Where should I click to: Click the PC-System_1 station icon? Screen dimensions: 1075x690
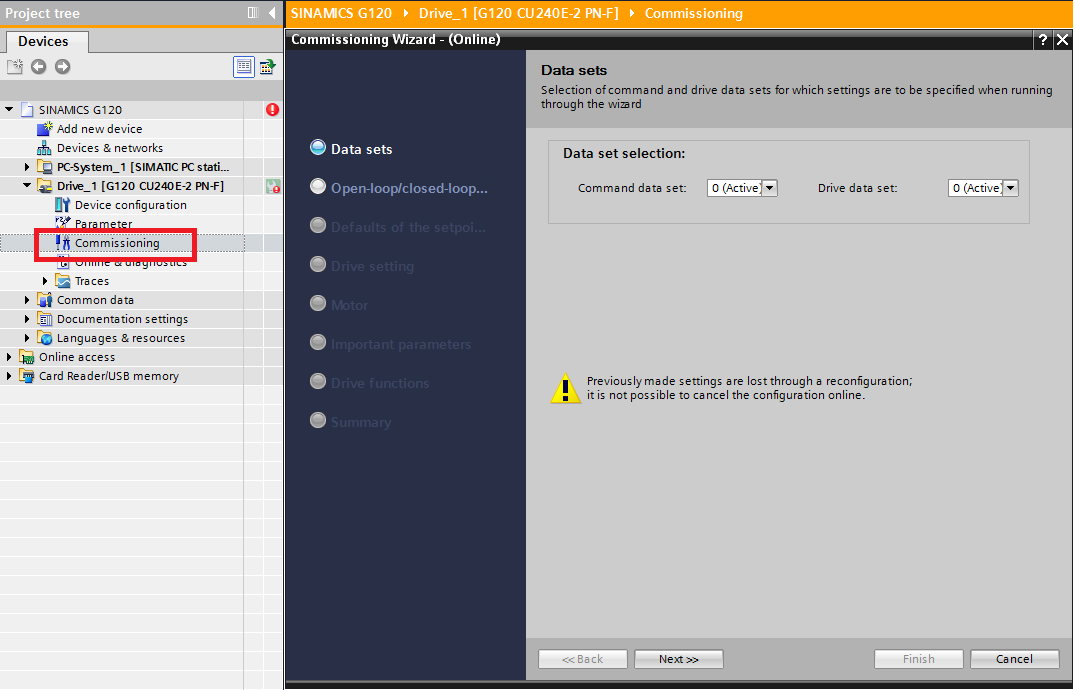(x=45, y=167)
